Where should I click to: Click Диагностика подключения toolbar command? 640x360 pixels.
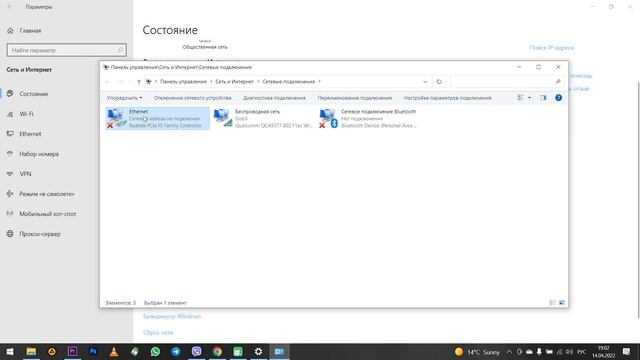click(x=274, y=98)
